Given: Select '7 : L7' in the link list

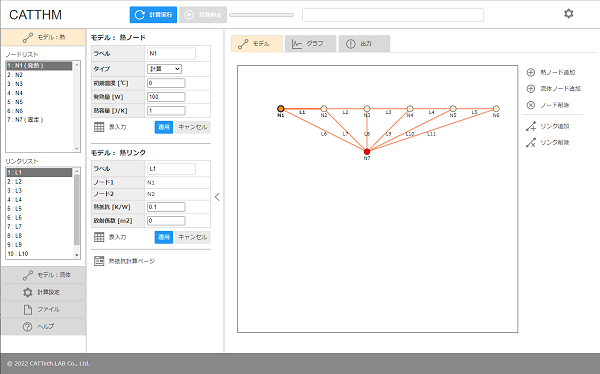Looking at the screenshot, I should coord(39,227).
